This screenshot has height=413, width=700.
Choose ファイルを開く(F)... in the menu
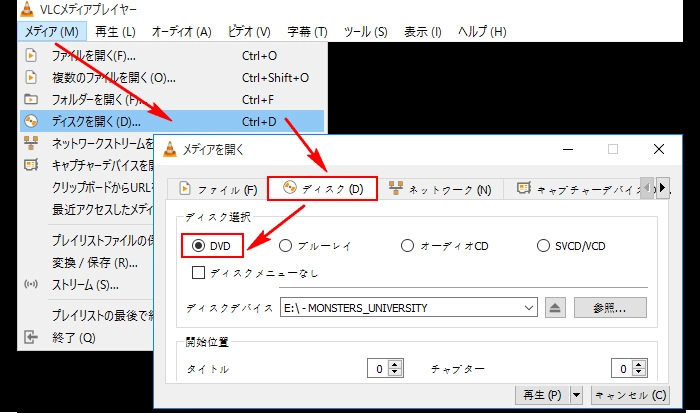pyautogui.click(x=172, y=55)
